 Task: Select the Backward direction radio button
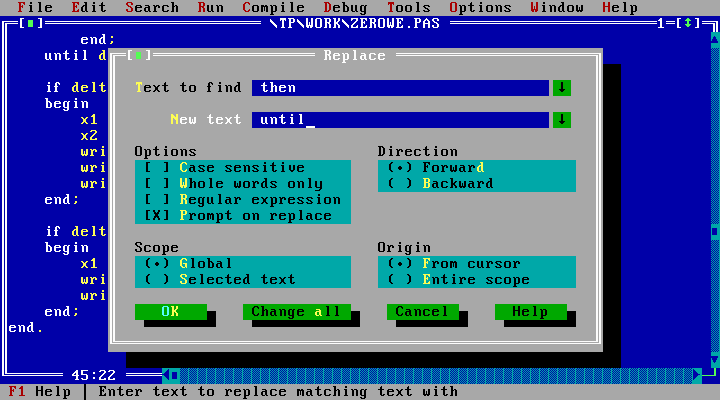click(x=400, y=184)
